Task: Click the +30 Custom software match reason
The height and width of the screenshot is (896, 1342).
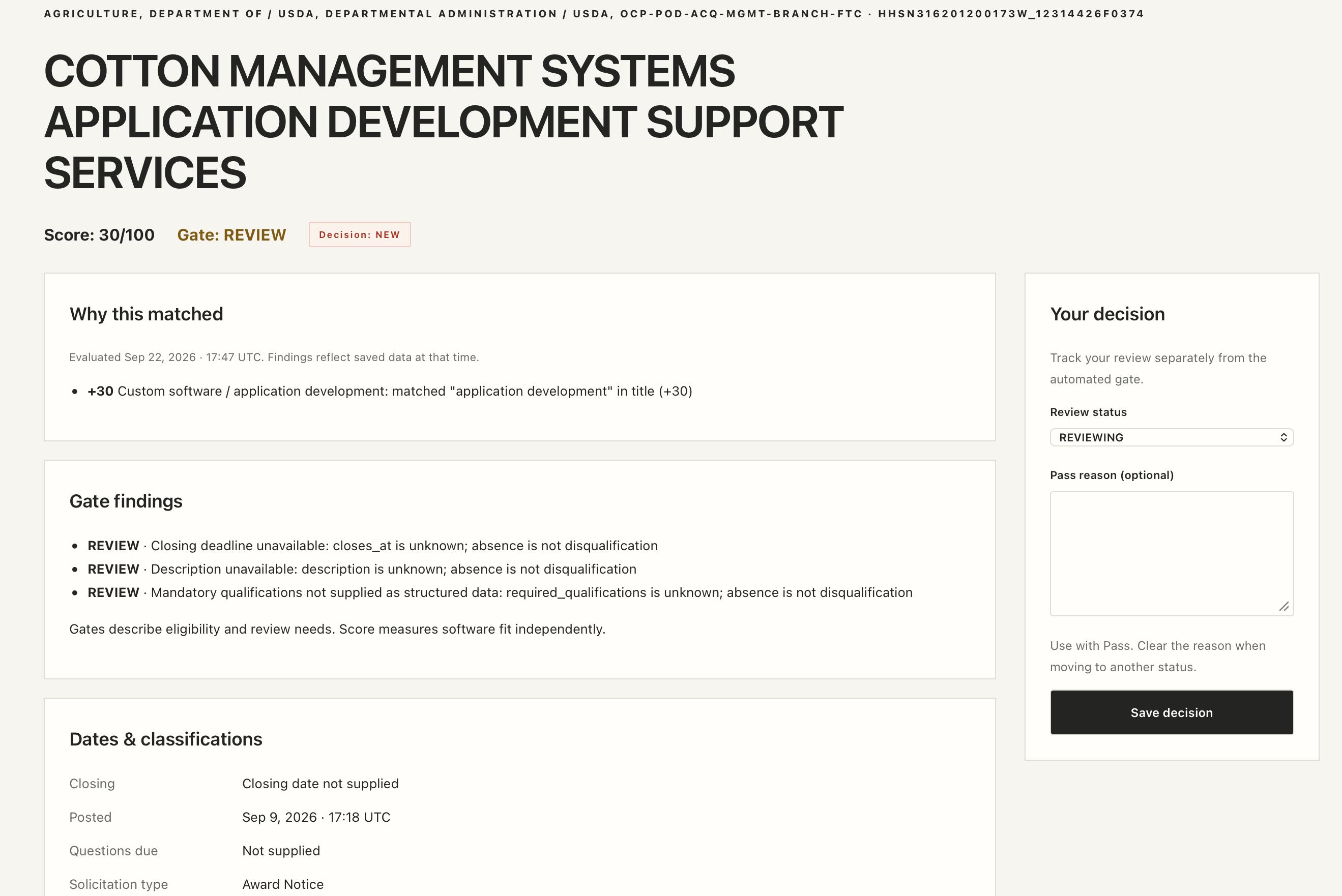Action: coord(390,391)
